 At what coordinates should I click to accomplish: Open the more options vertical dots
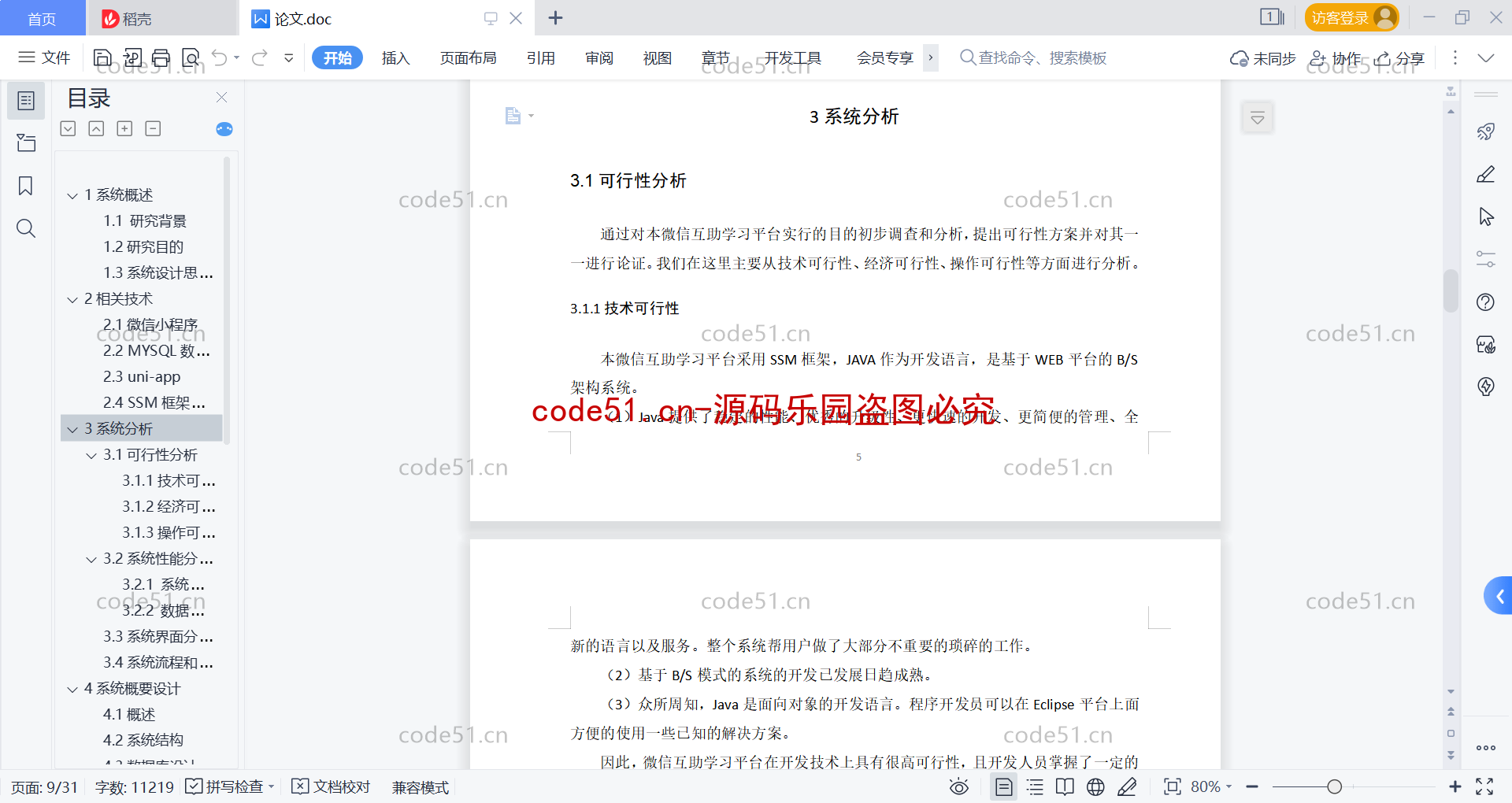pyautogui.click(x=1455, y=57)
